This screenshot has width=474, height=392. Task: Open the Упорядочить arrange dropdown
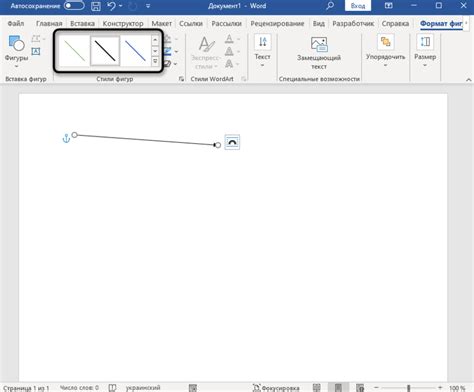[x=385, y=51]
